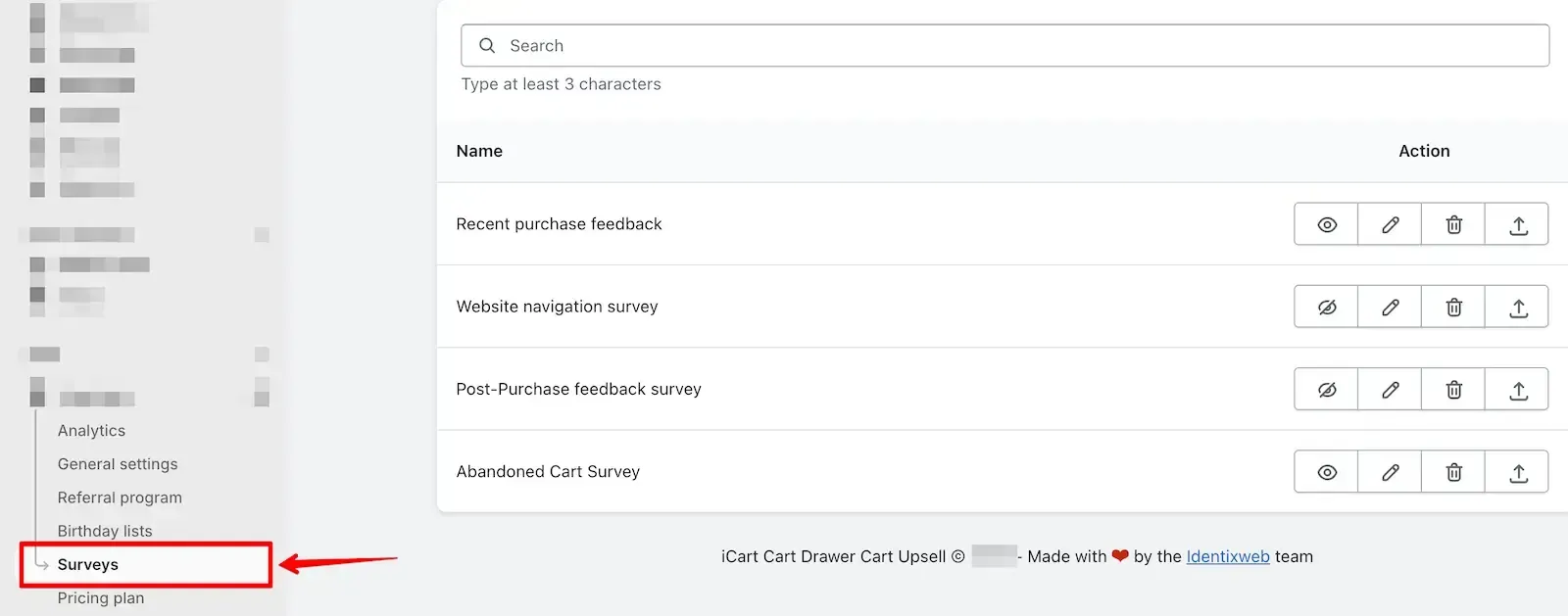The height and width of the screenshot is (616, 1568).
Task: Delete the Website navigation survey
Action: click(1453, 307)
